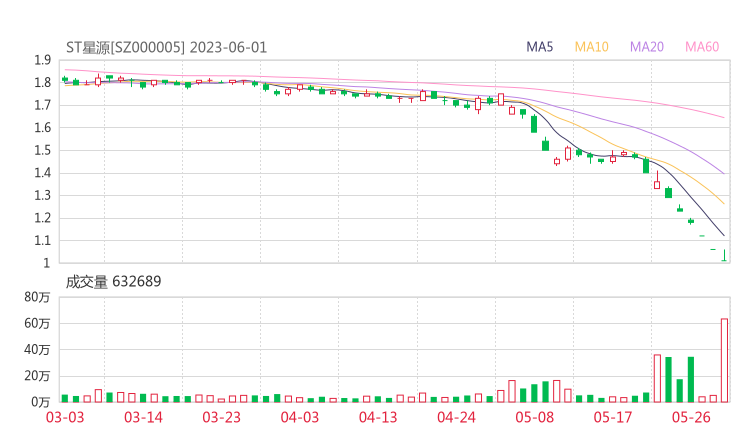The image size is (740, 440).
Task: Click the 成交量 632689 volume label
Action: pos(113,282)
